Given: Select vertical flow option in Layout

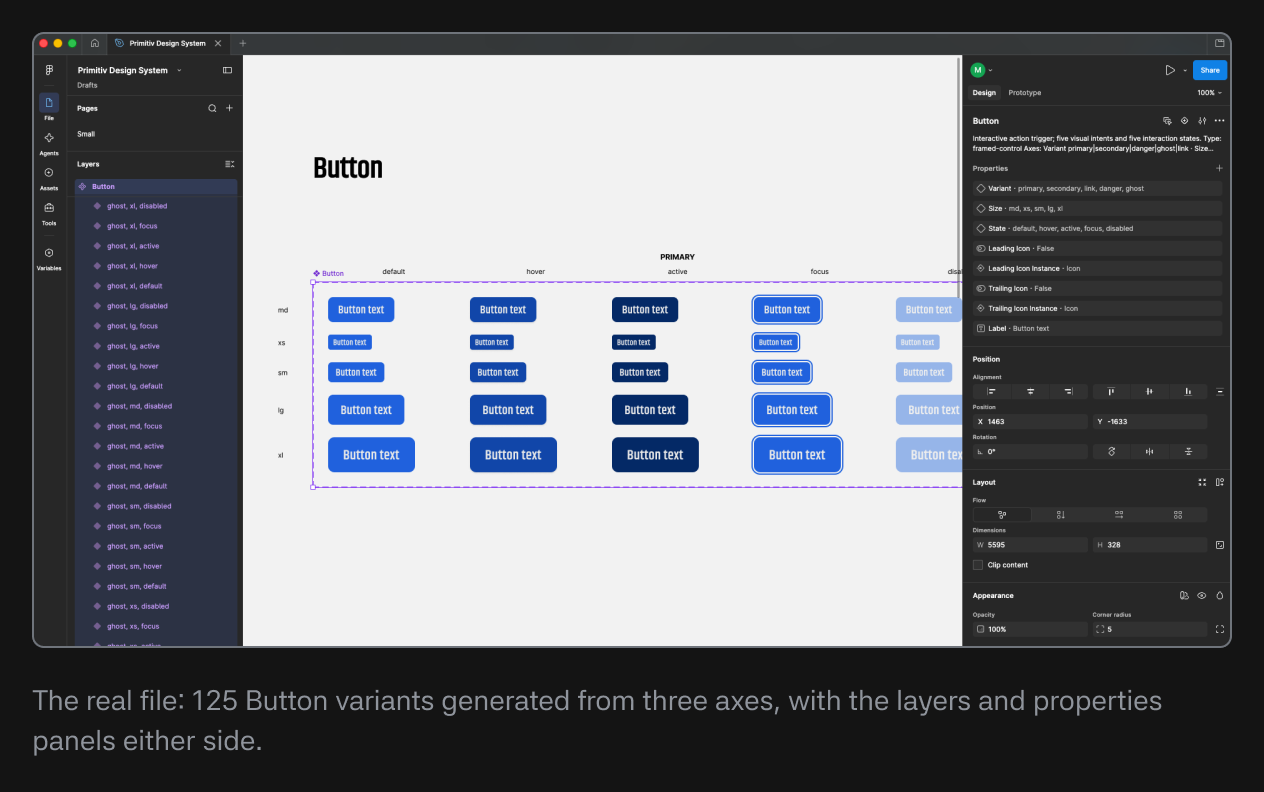Looking at the screenshot, I should (x=1061, y=515).
